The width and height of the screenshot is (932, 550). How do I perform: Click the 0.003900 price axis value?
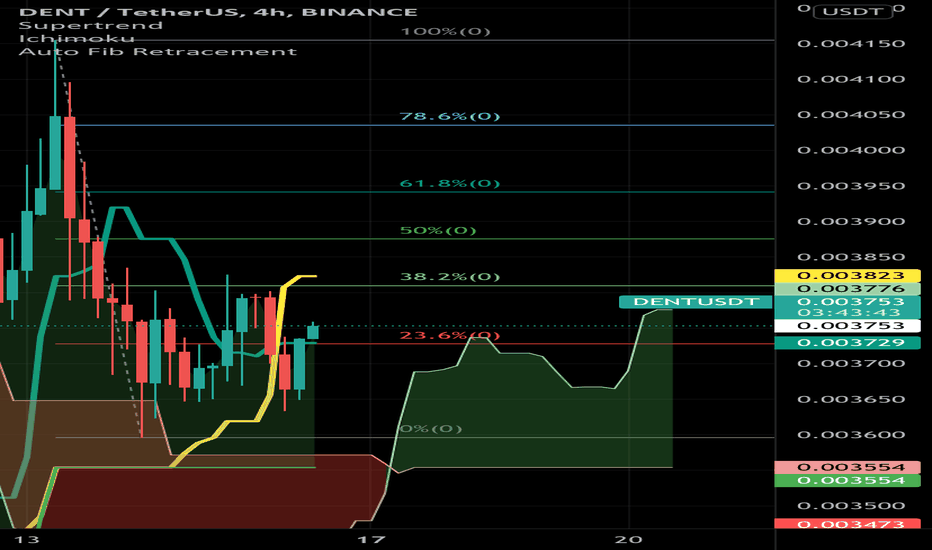[851, 222]
